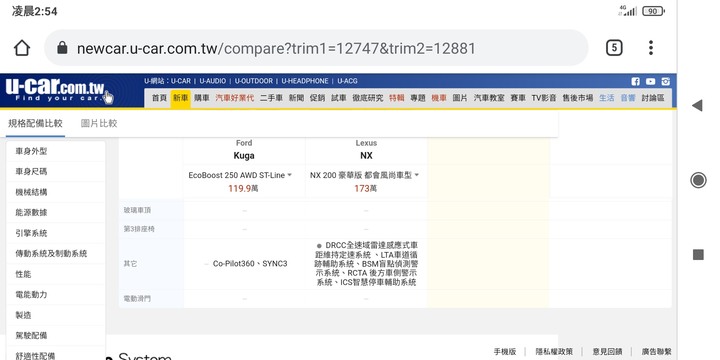Open U-CAR YouTube channel icon
This screenshot has height=360, width=720.
point(651,81)
